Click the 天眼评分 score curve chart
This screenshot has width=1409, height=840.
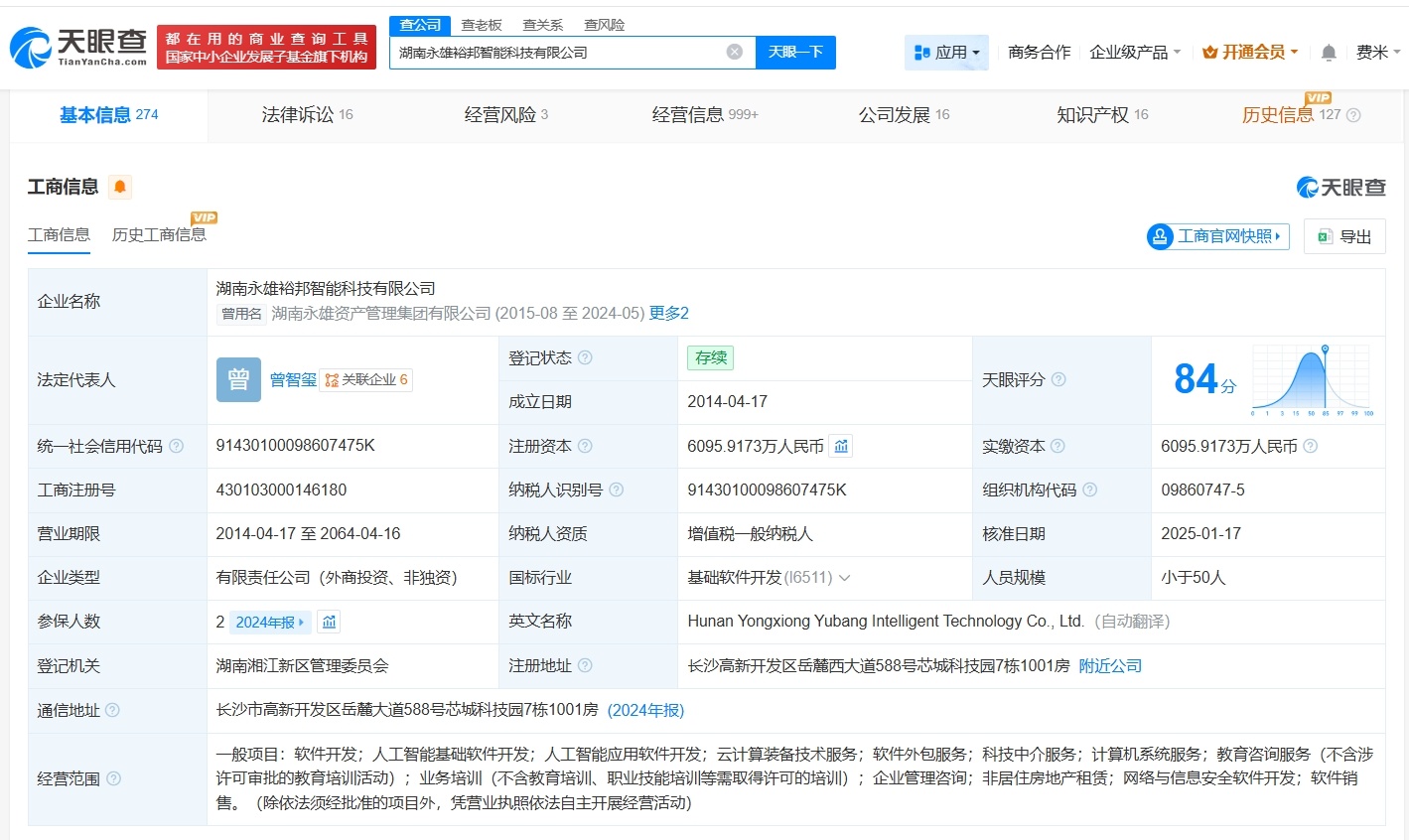click(1313, 380)
